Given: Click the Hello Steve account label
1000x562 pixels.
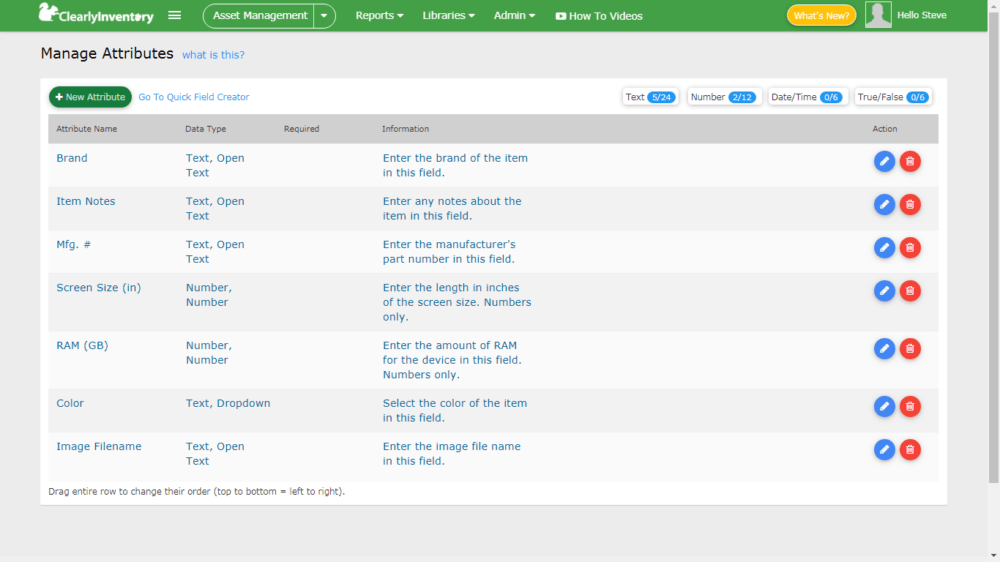Looking at the screenshot, I should coord(922,15).
